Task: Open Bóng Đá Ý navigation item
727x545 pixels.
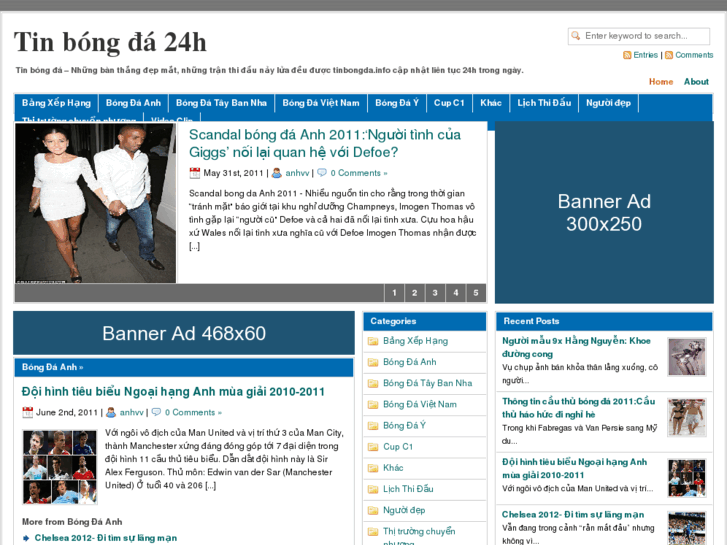Action: (397, 103)
